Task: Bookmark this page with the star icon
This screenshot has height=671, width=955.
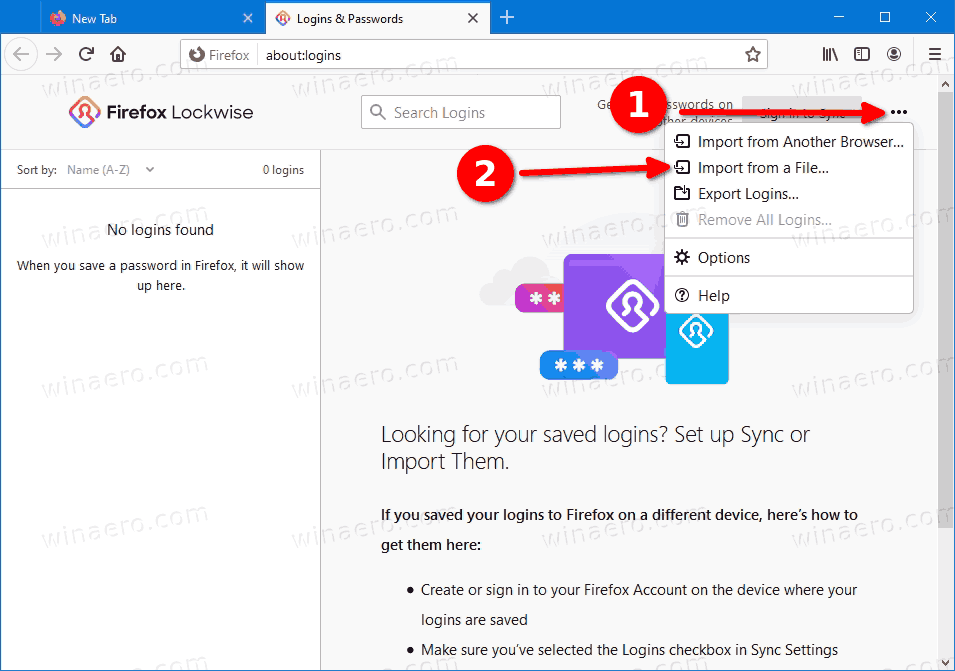Action: click(753, 55)
